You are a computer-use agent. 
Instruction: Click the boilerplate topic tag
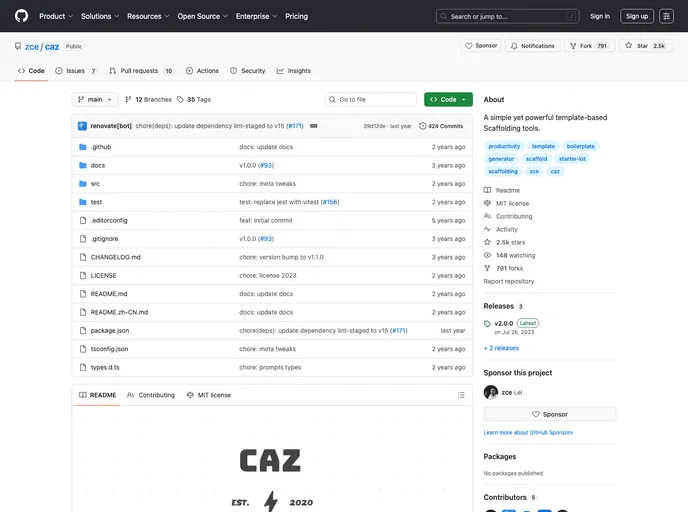580,146
